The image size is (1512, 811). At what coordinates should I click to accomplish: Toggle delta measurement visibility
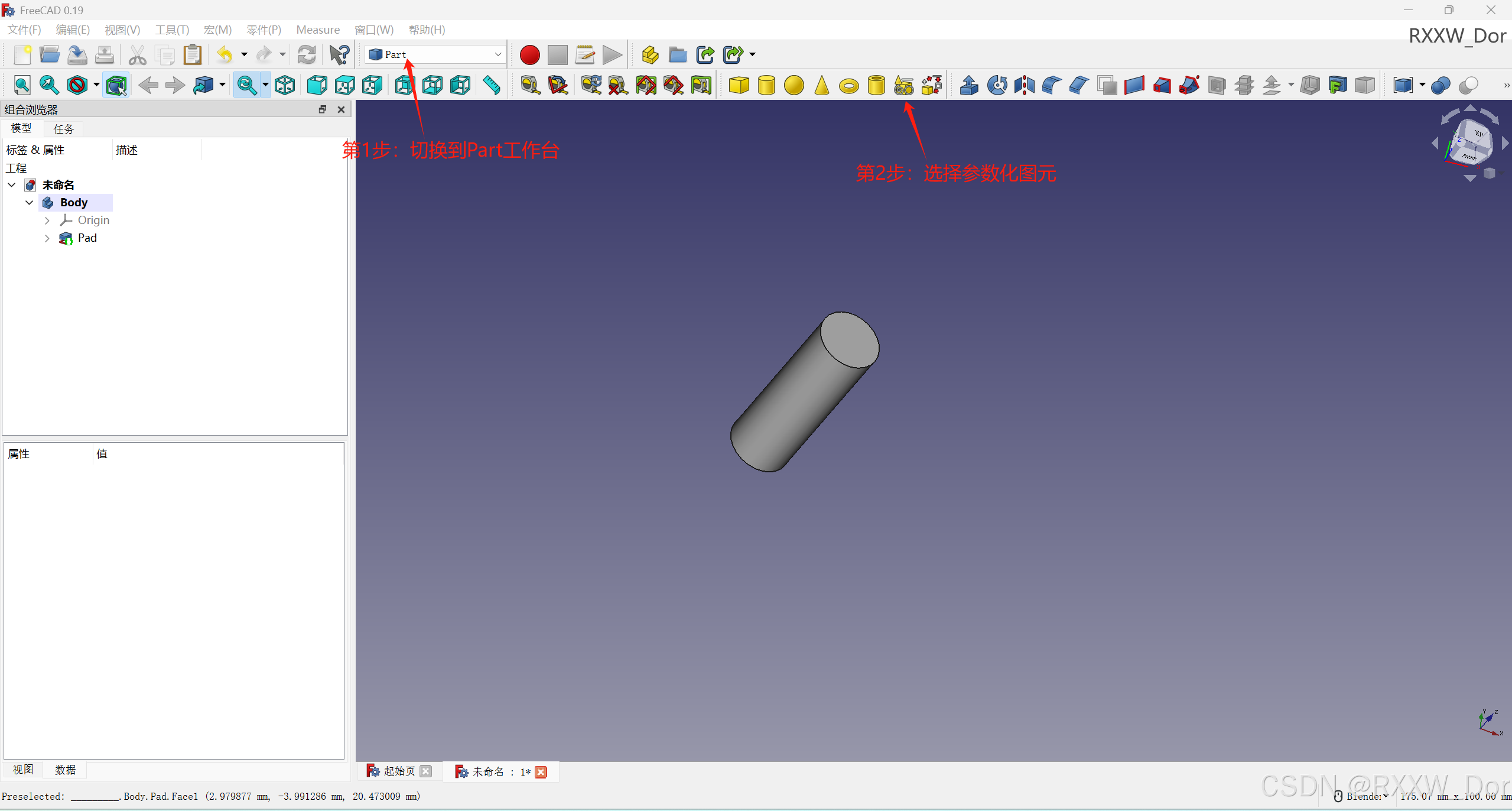tap(701, 85)
